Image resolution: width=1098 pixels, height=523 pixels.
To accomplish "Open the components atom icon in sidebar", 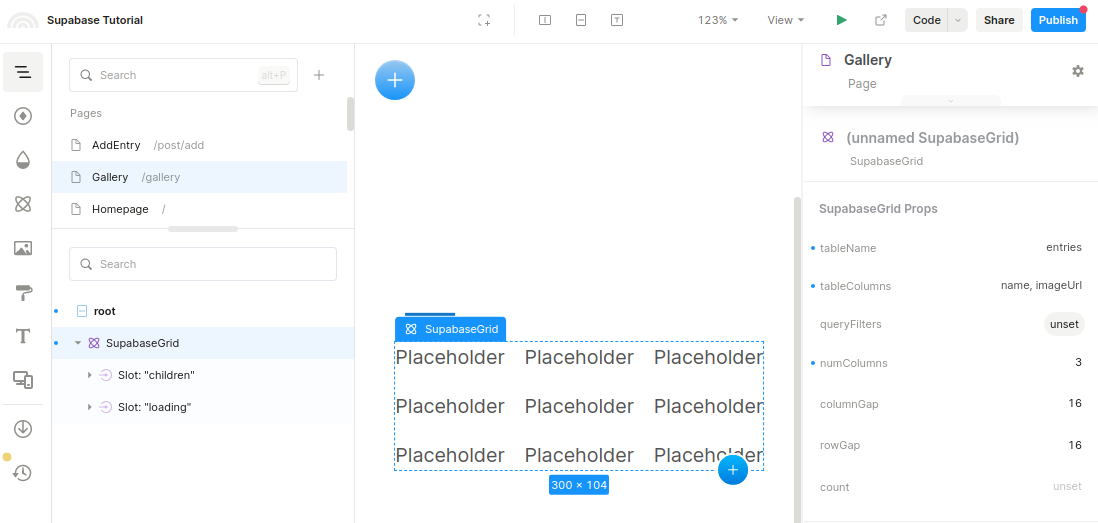I will click(22, 204).
